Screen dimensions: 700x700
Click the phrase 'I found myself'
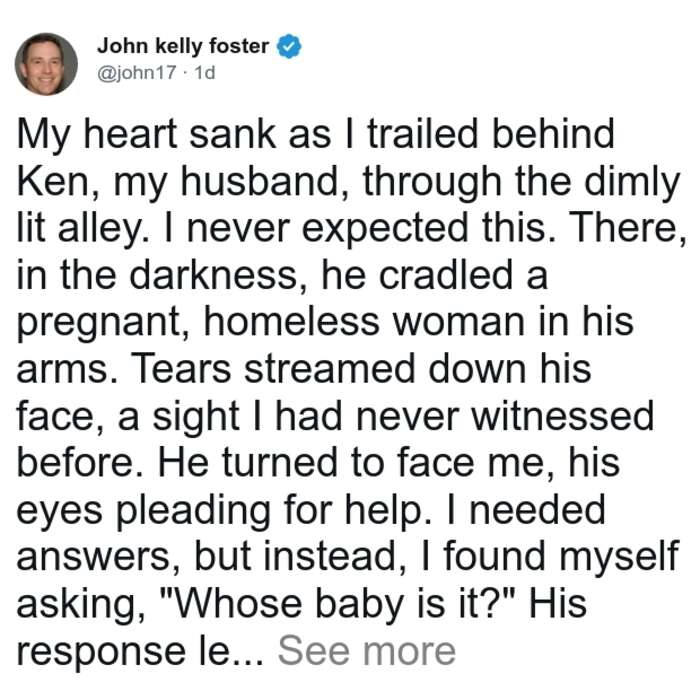[x=561, y=558]
